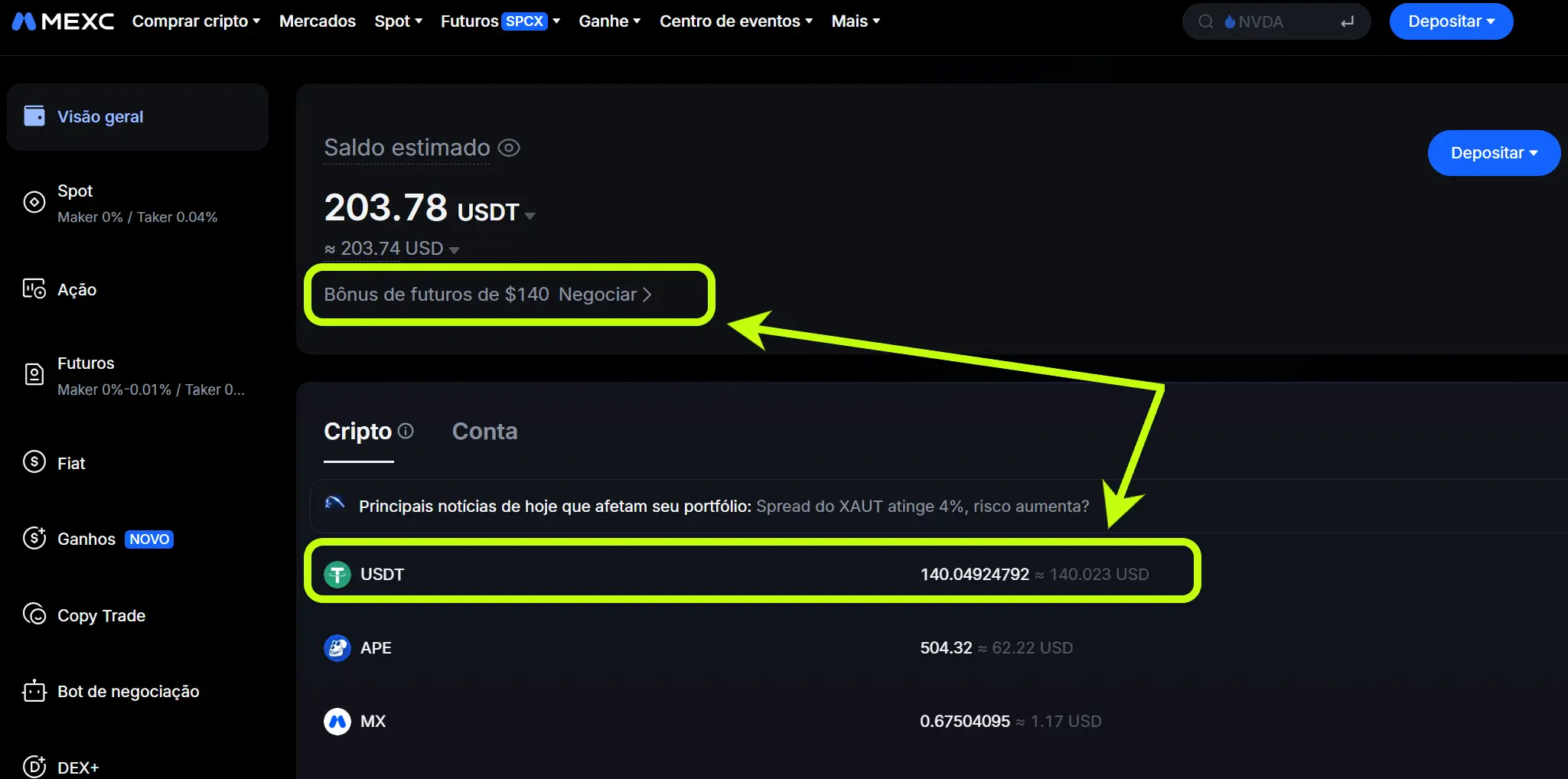The width and height of the screenshot is (1568, 779).
Task: Open the USD conversion currency dropdown
Action: click(454, 249)
